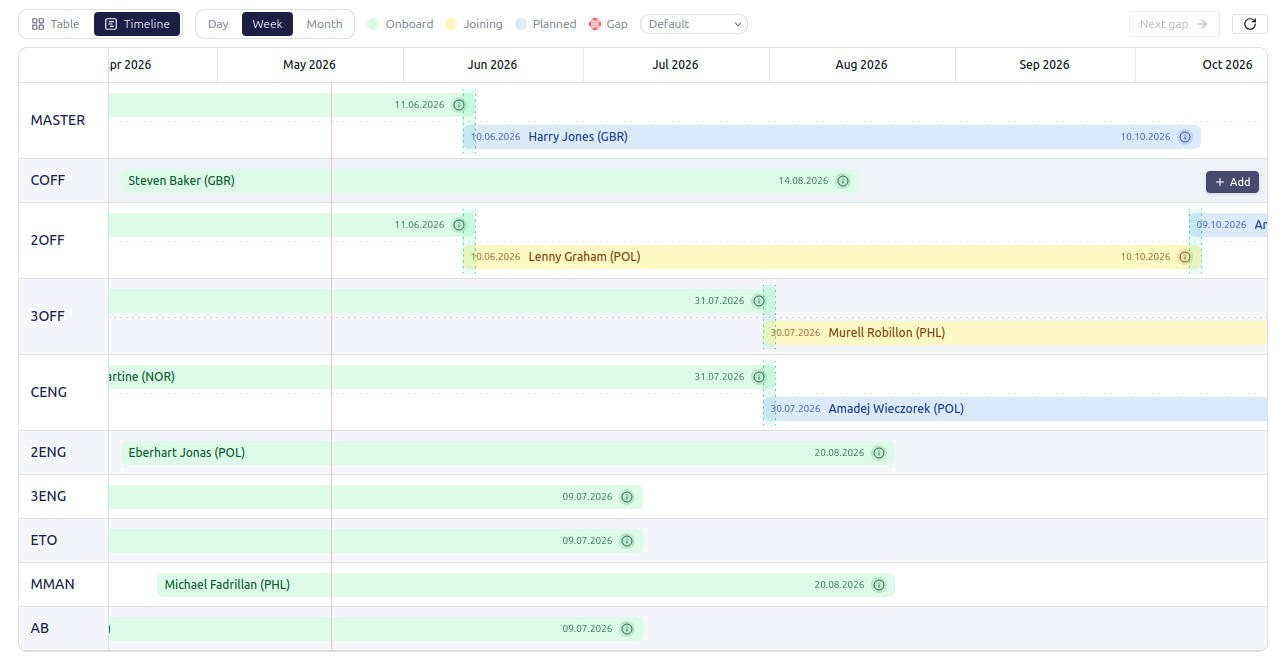Click the MASTER rank label
1284x667 pixels.
[x=58, y=120]
